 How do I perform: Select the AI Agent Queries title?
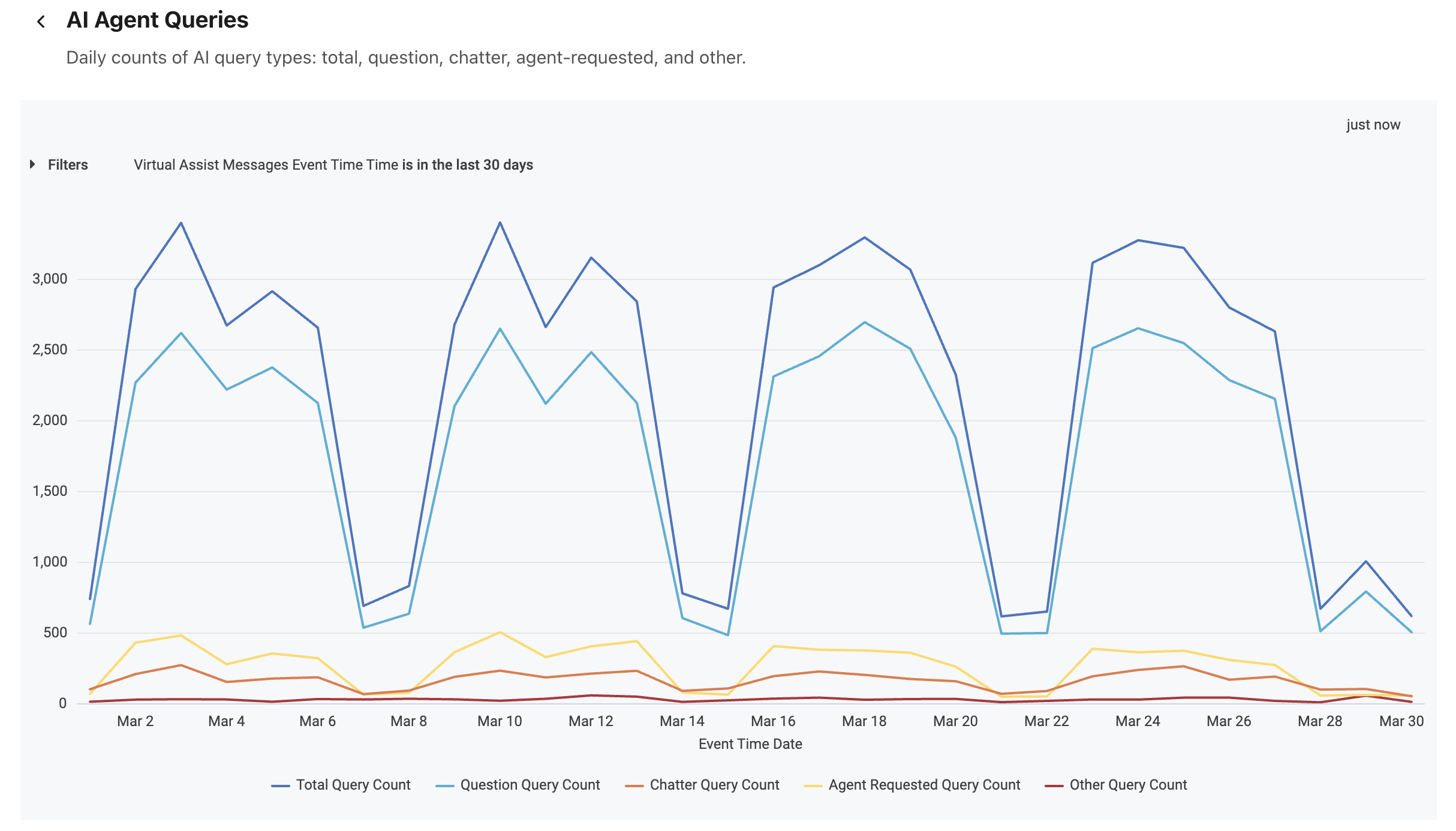point(158,20)
